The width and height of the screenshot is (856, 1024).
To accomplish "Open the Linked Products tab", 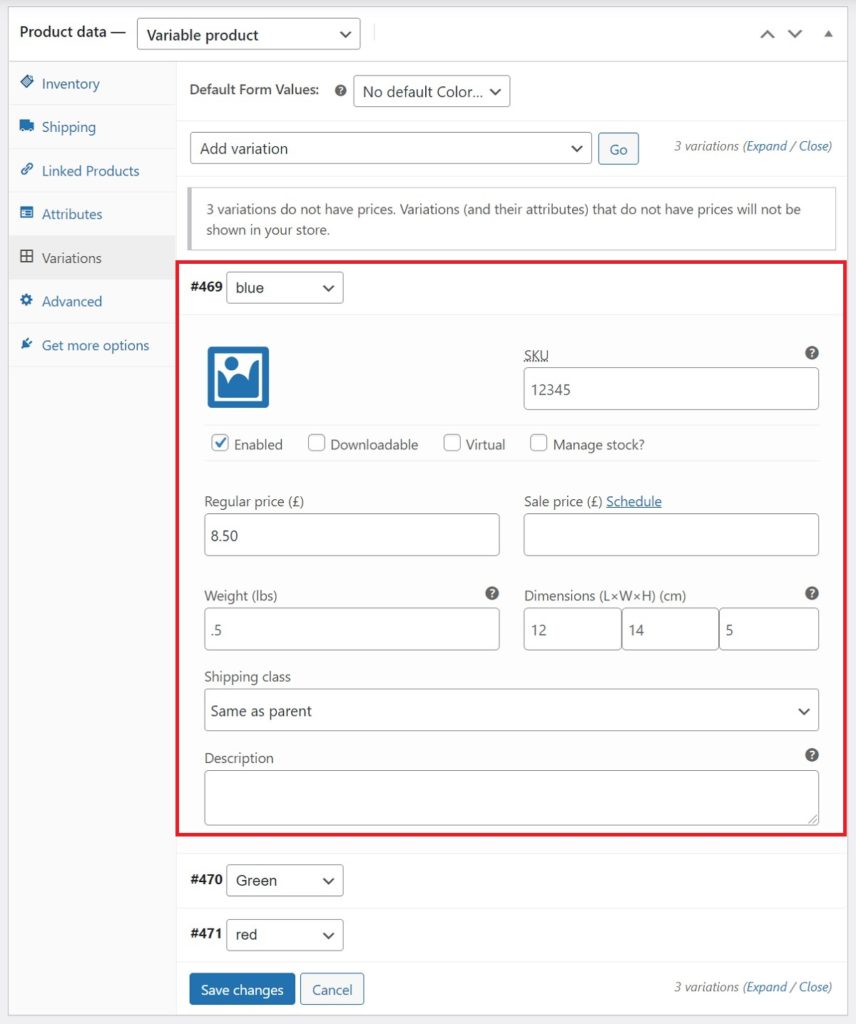I will pos(92,170).
